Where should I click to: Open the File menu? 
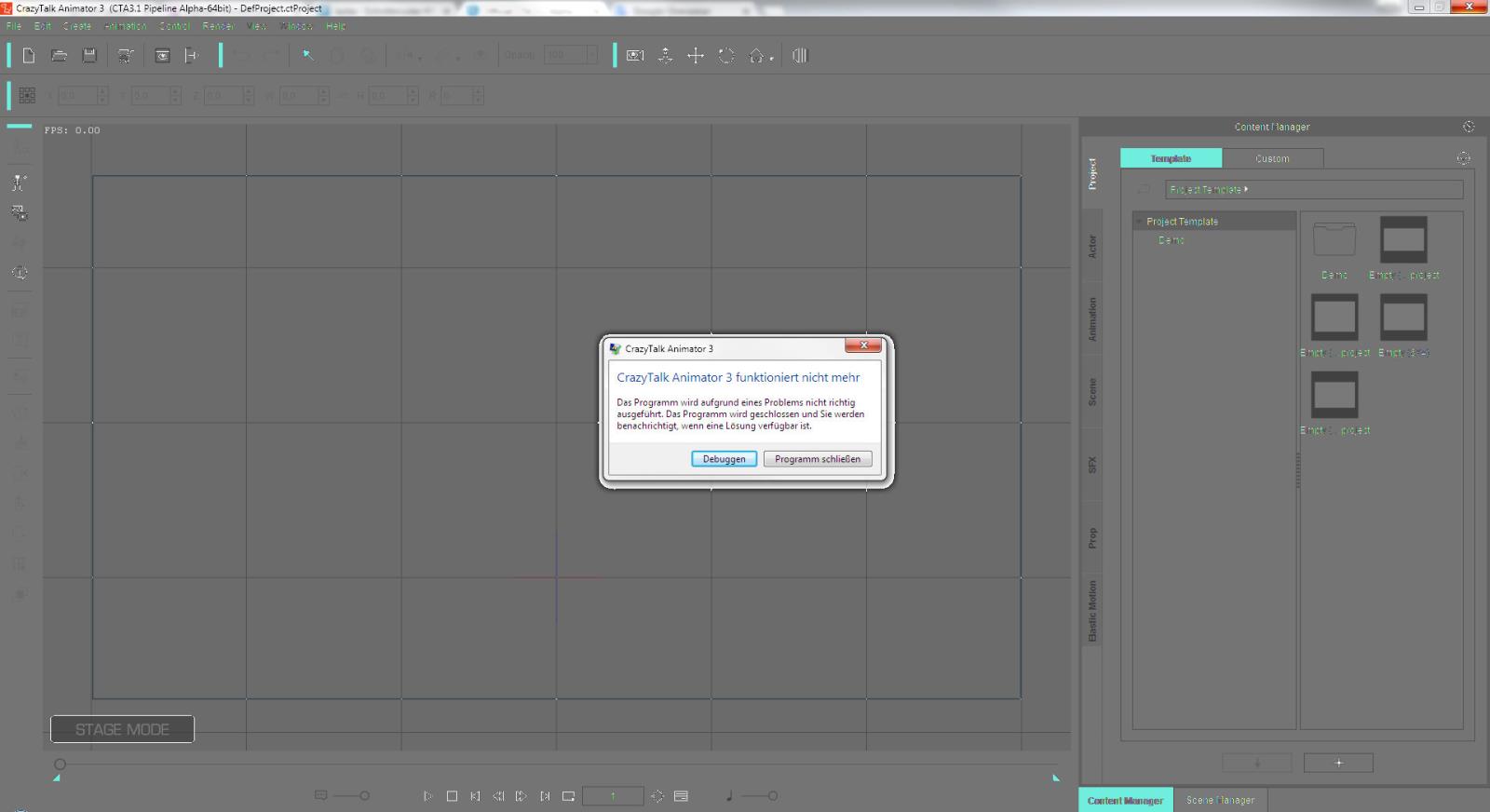[x=14, y=26]
